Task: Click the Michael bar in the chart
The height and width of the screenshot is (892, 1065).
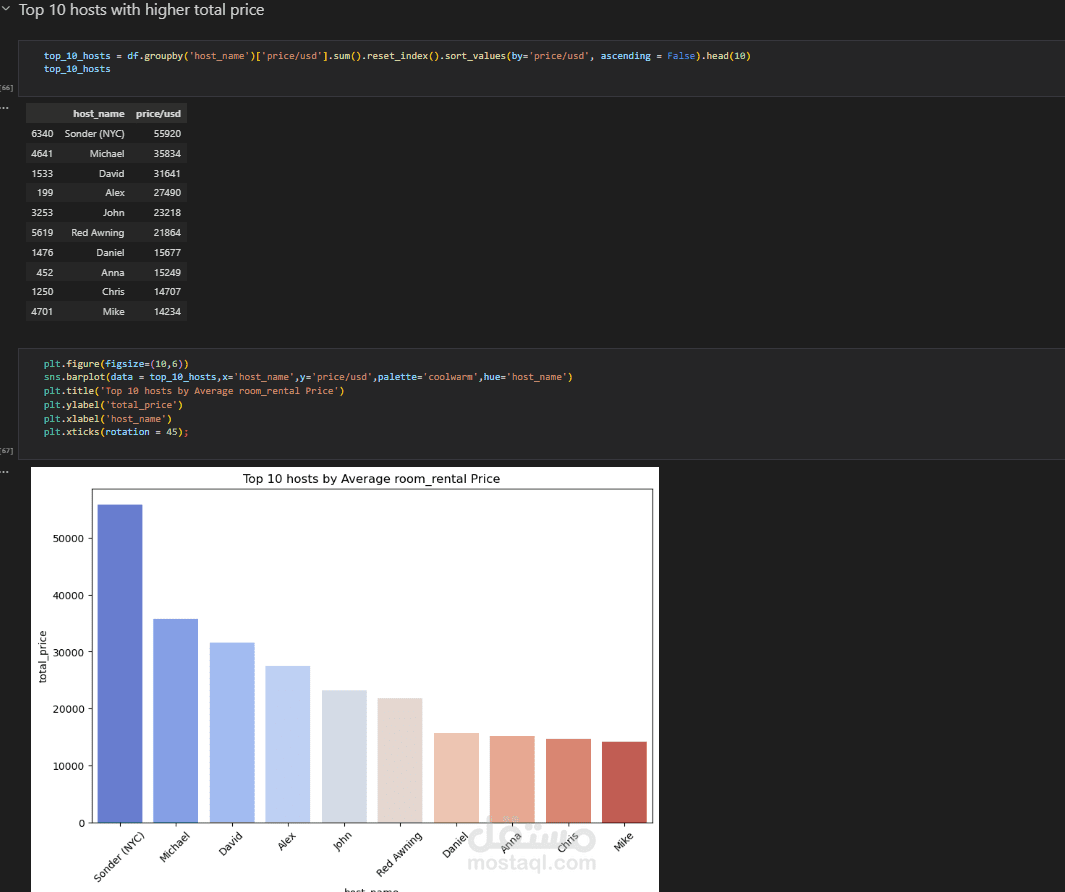Action: pos(176,721)
